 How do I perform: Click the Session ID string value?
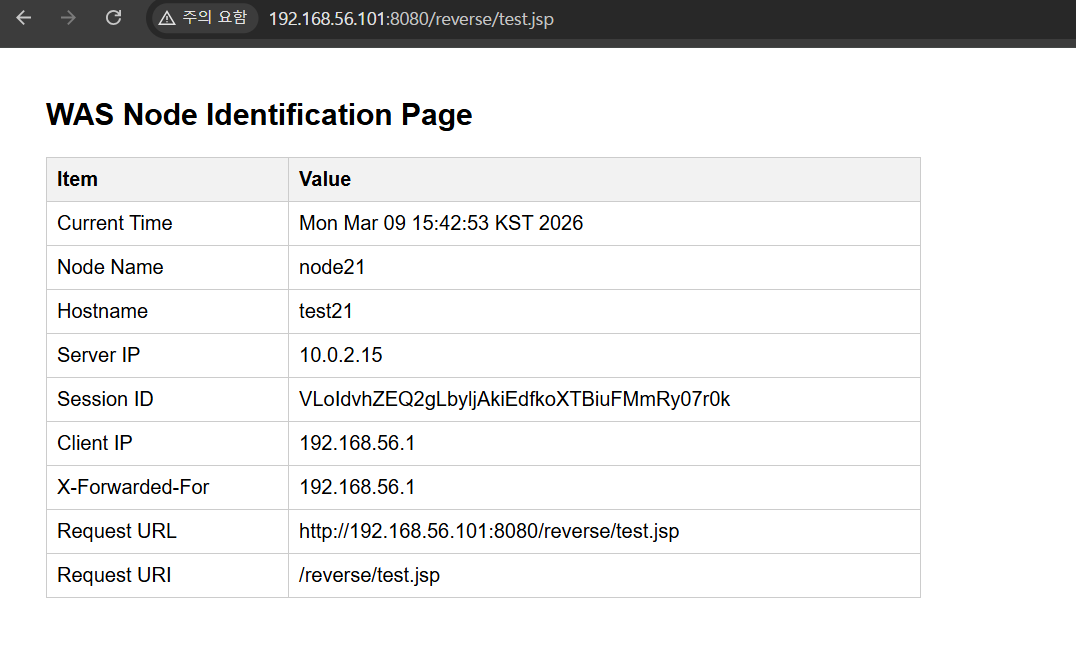514,399
